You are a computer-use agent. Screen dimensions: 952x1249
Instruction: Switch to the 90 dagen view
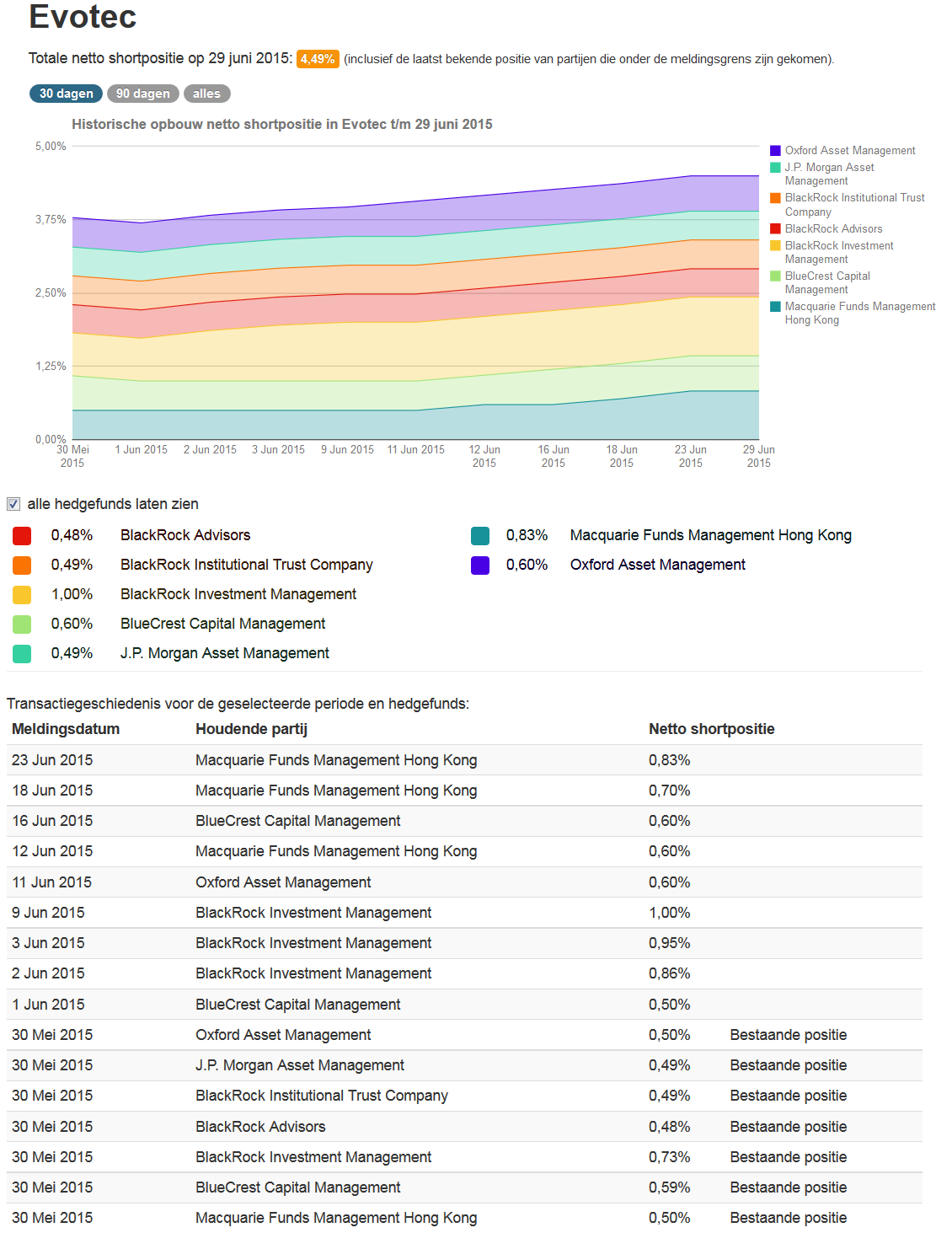pos(142,94)
